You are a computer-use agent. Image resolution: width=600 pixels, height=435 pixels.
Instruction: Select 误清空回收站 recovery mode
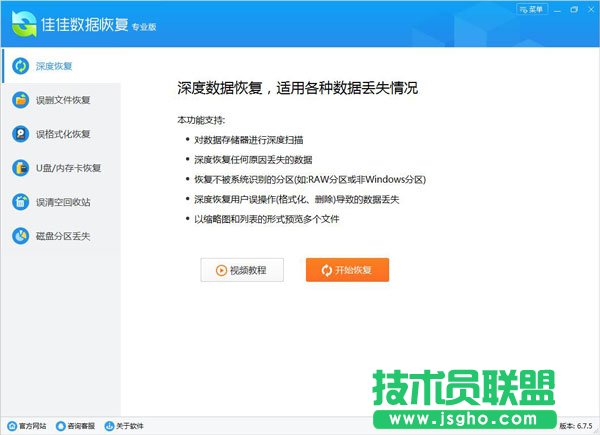(61, 202)
